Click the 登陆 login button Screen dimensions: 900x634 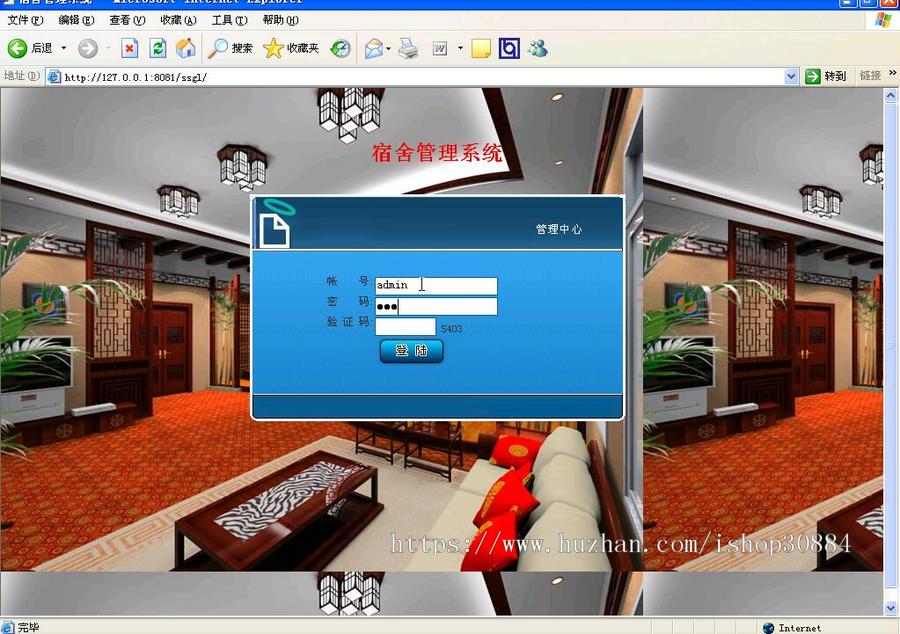point(411,351)
